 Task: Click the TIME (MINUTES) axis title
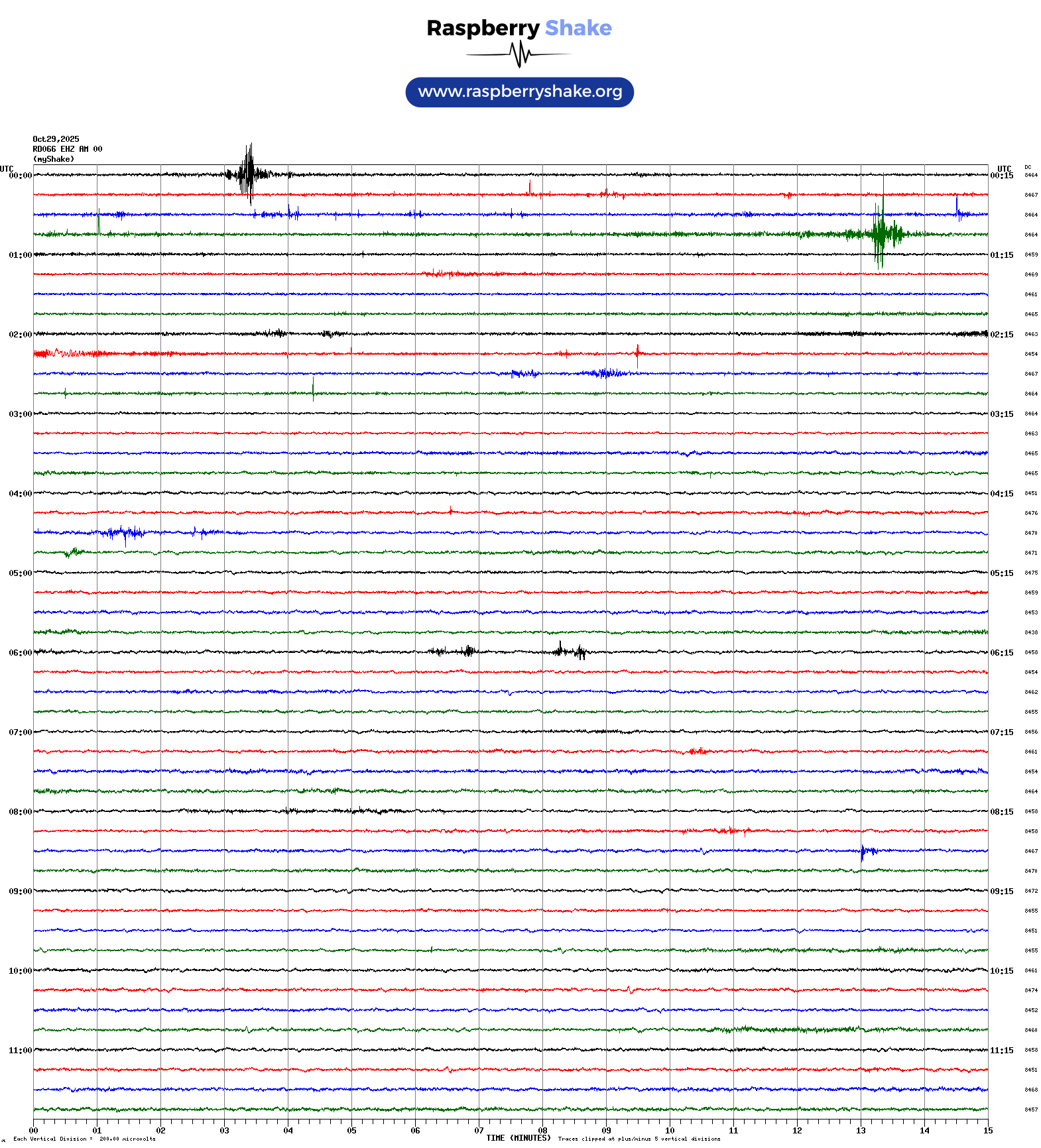[x=518, y=1138]
